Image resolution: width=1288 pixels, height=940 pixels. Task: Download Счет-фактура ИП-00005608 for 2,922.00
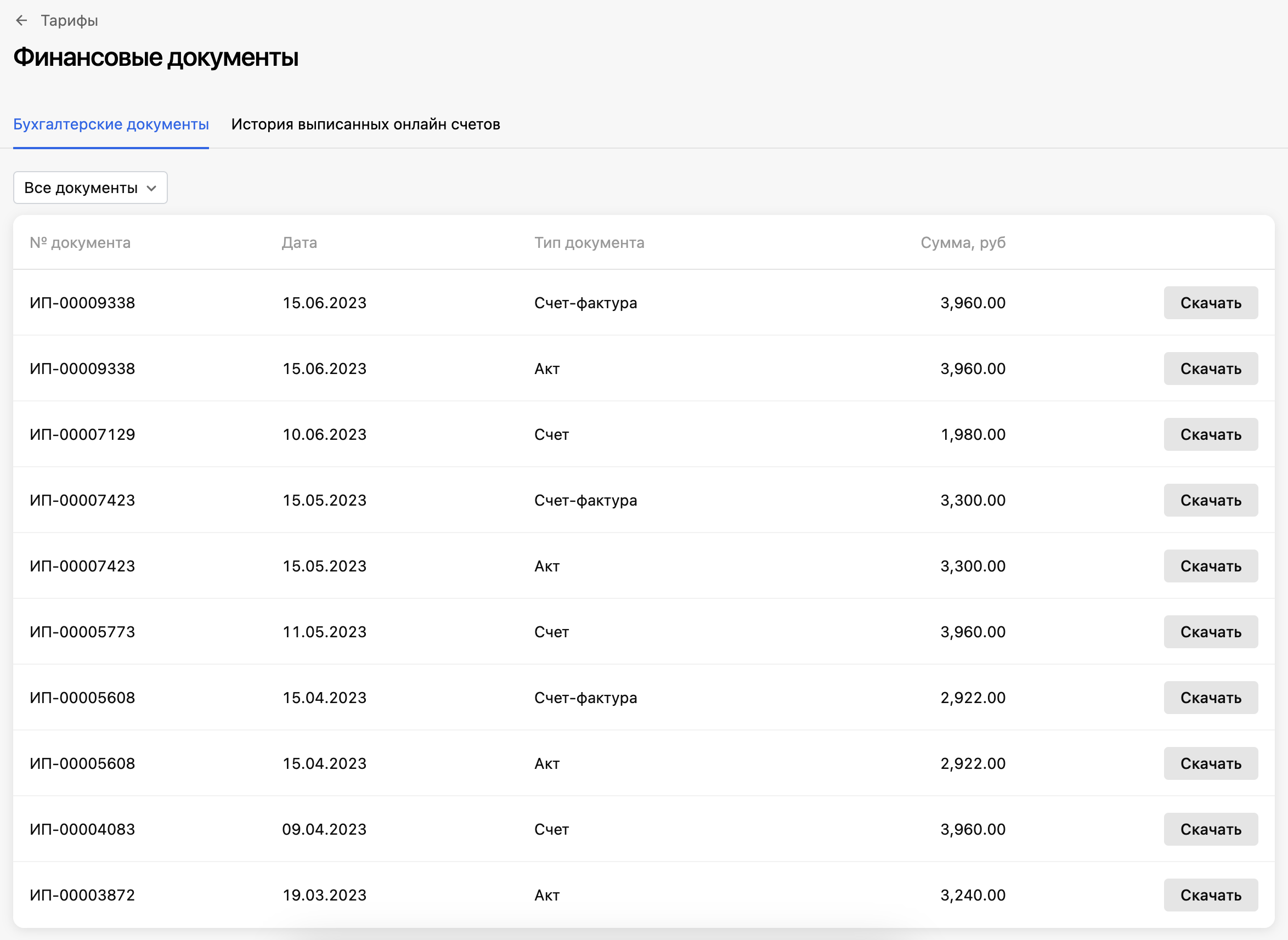[1210, 698]
